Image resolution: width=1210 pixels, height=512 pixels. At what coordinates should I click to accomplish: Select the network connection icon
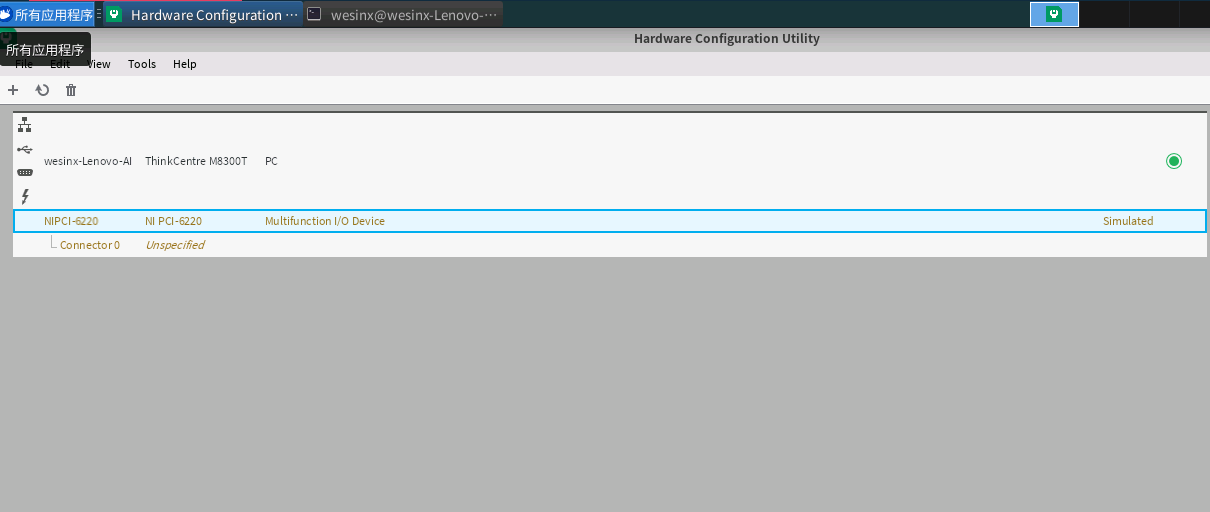click(25, 125)
